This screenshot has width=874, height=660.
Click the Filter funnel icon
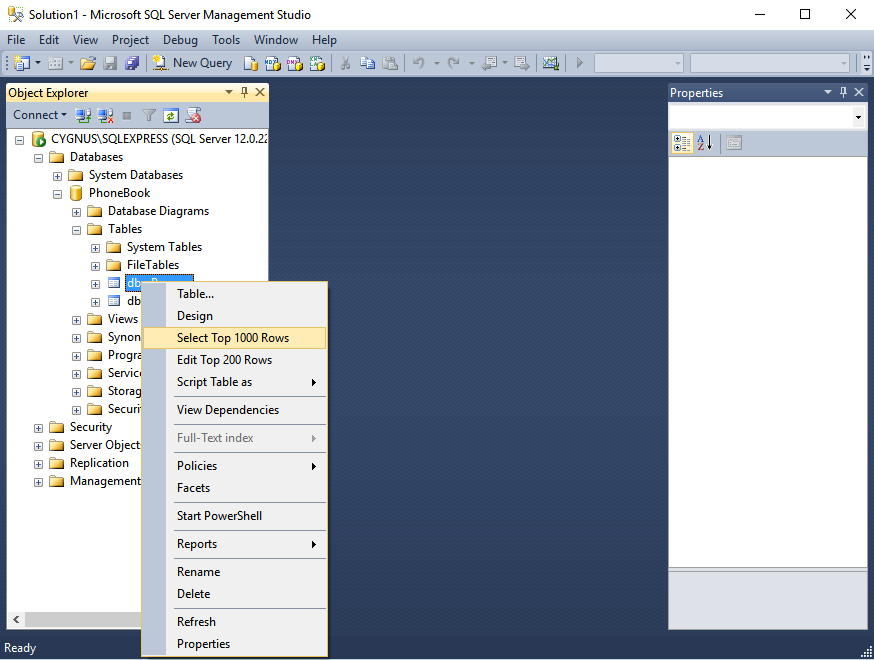coord(149,115)
